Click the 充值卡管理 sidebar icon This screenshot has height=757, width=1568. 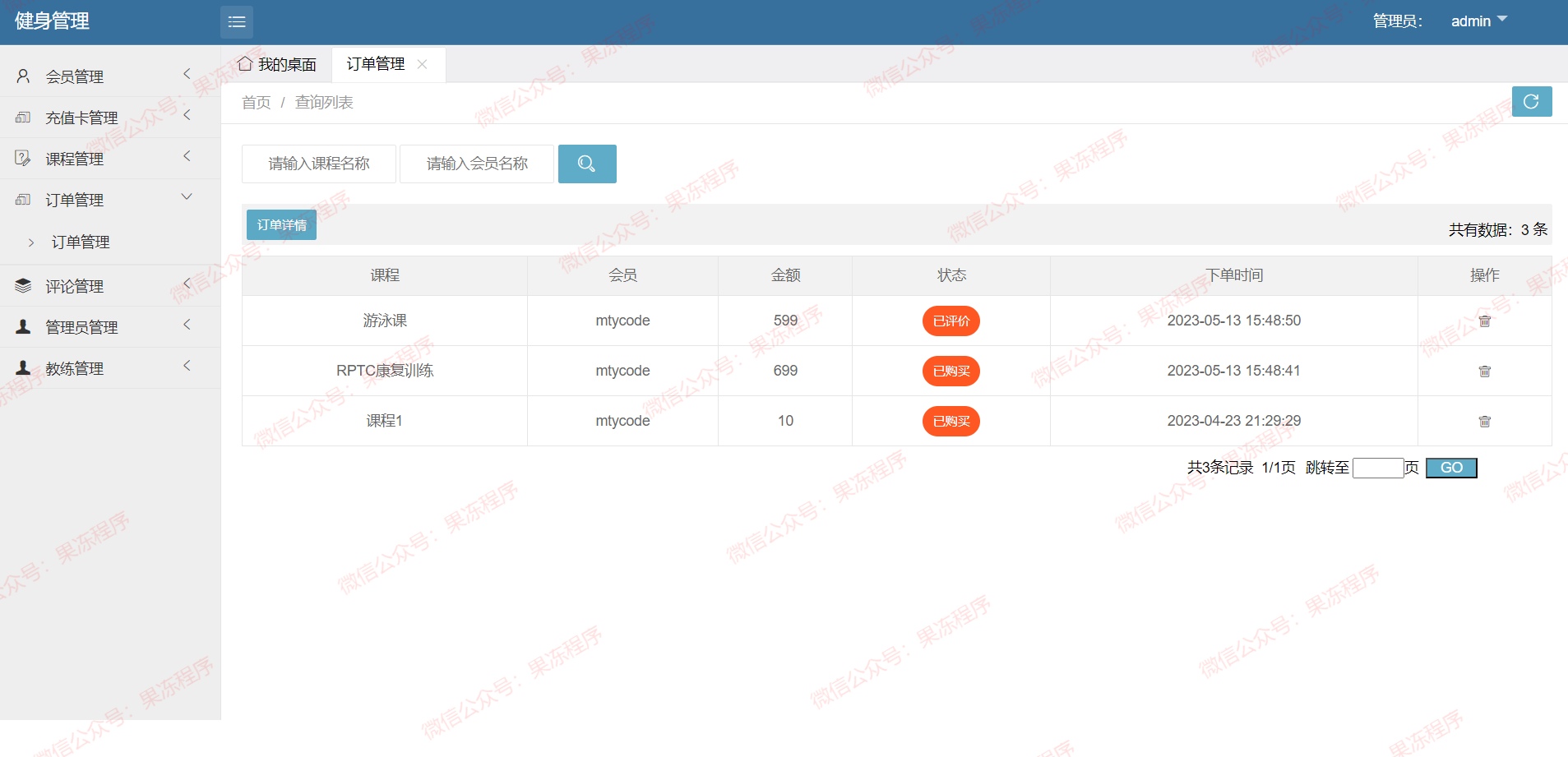click(x=23, y=118)
